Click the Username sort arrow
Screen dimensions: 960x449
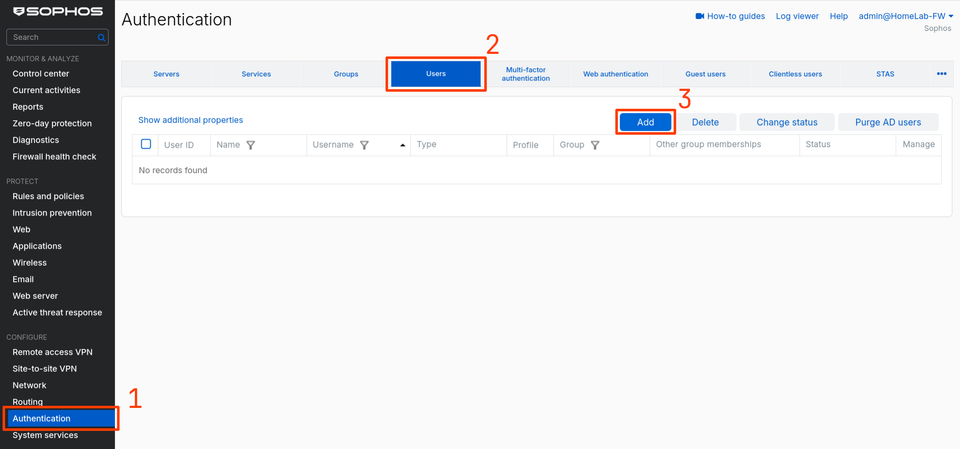point(402,145)
